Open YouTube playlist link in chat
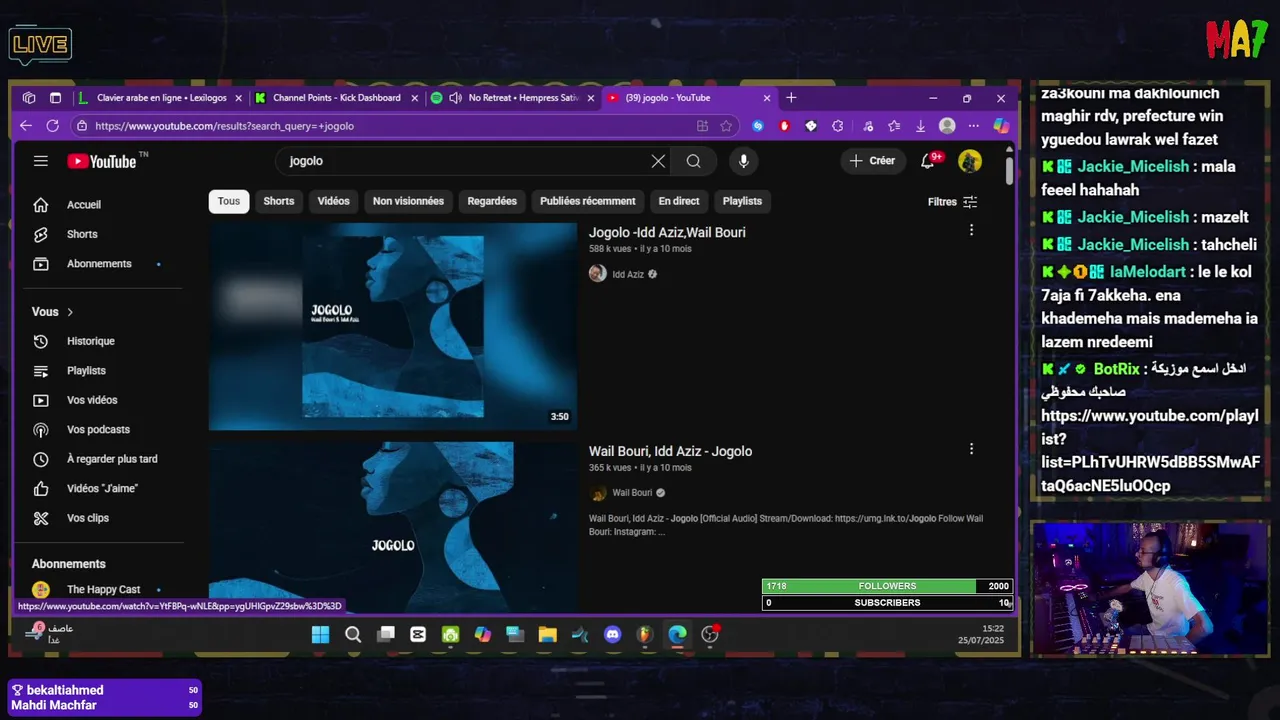This screenshot has width=1280, height=720. pyautogui.click(x=1150, y=451)
